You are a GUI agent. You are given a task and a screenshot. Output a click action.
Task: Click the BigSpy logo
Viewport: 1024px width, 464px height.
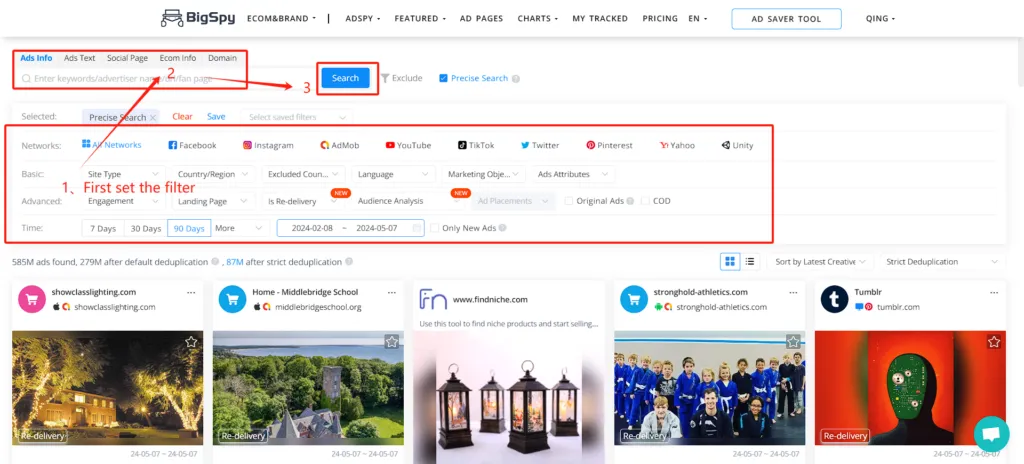(199, 18)
